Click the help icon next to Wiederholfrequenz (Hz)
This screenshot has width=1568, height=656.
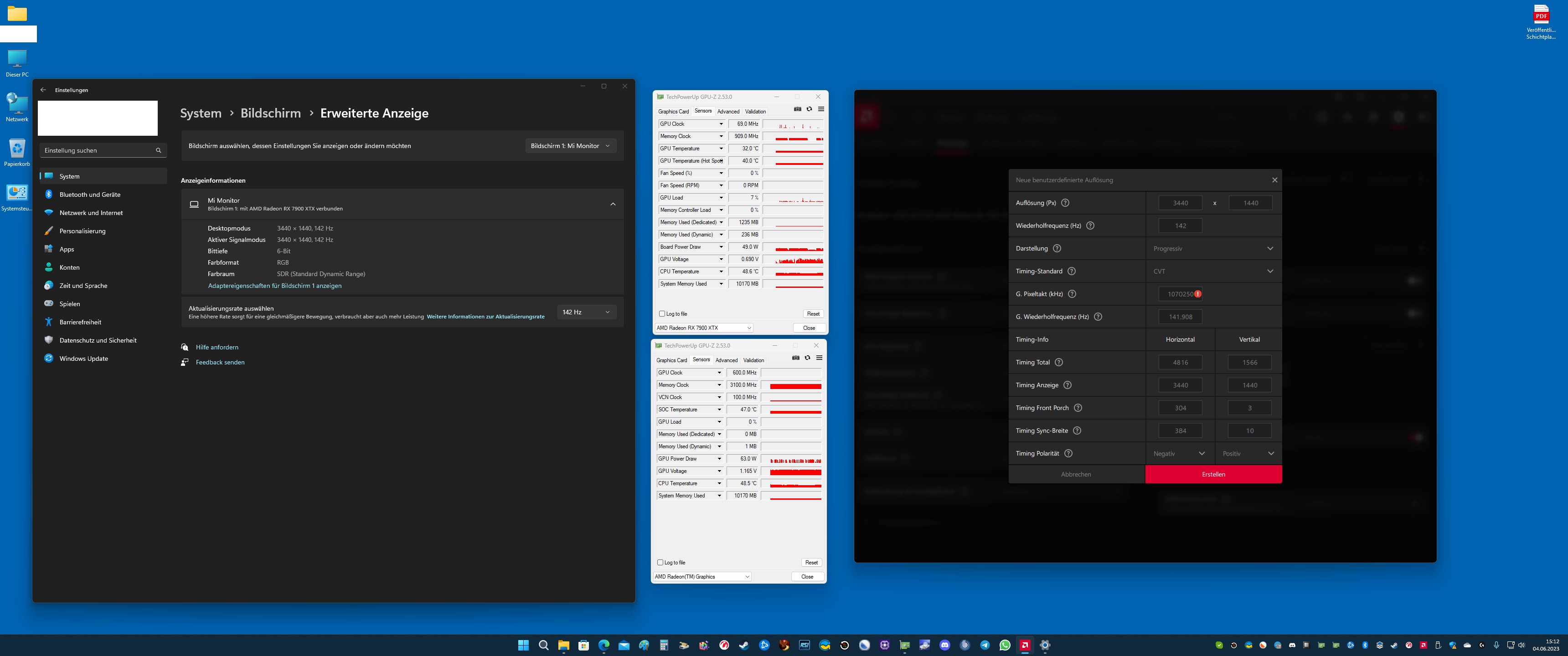(1090, 226)
